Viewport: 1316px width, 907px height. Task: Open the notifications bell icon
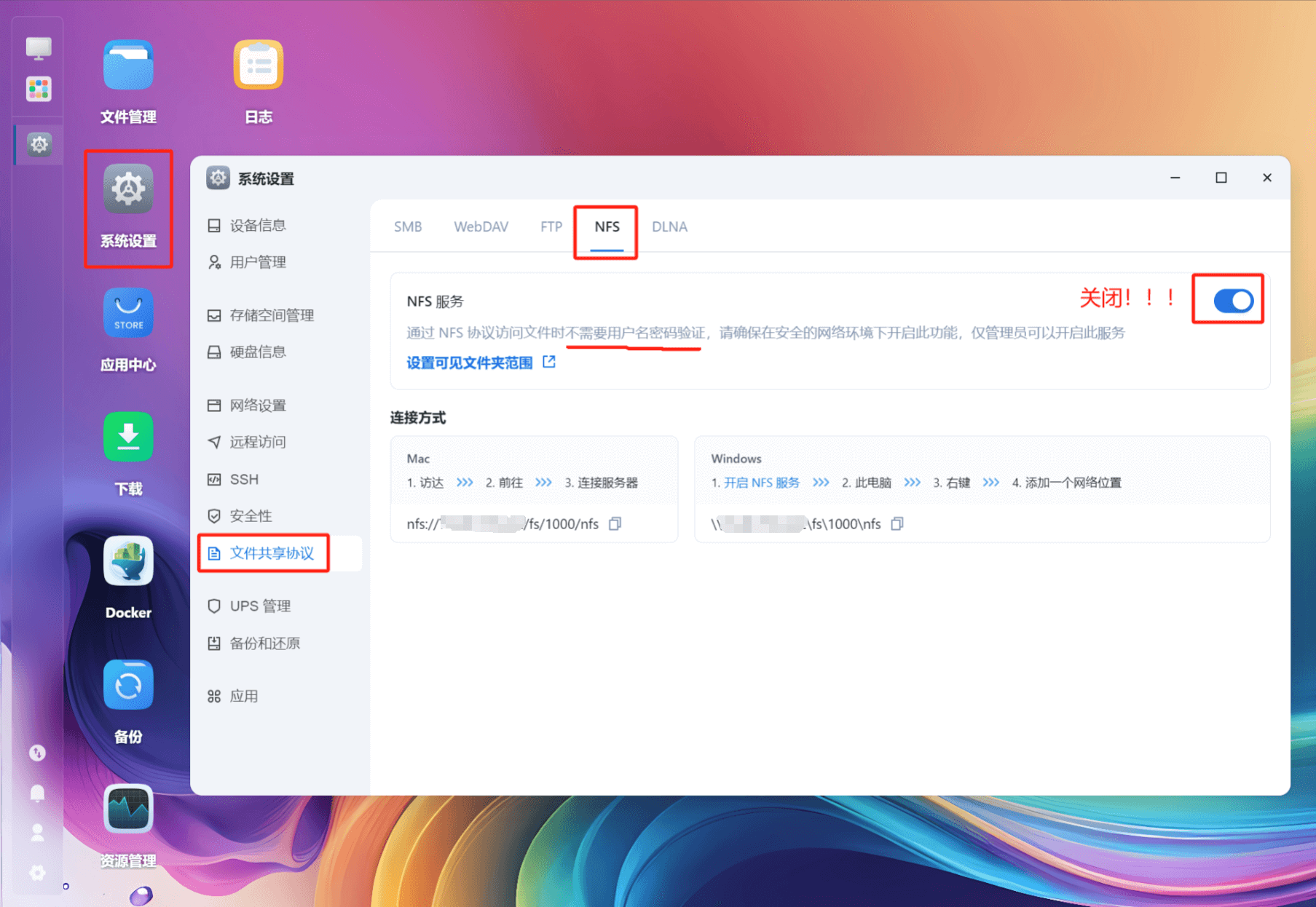pos(37,793)
